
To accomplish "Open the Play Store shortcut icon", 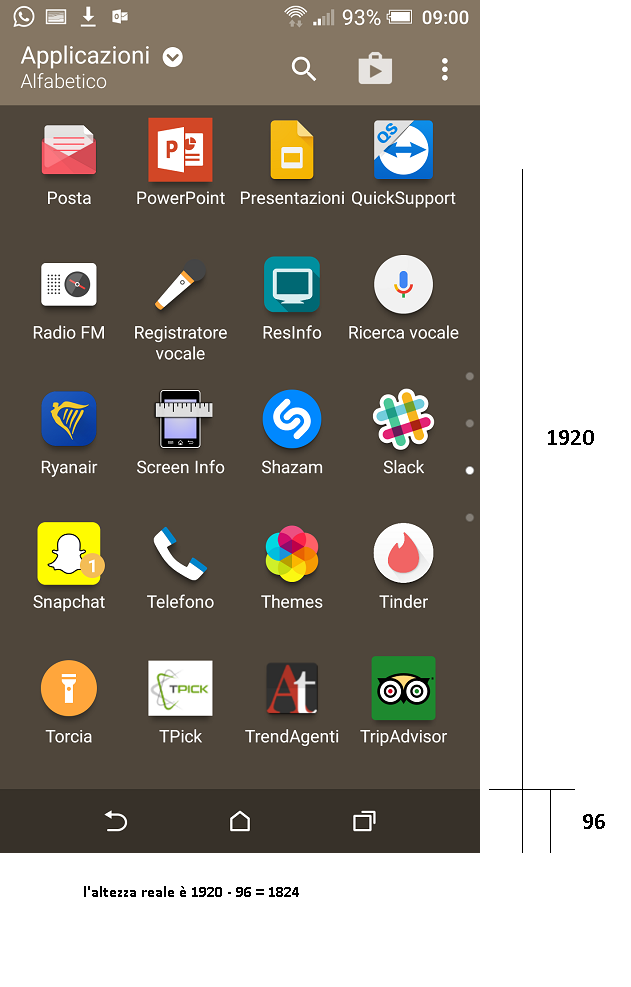I will coord(375,69).
